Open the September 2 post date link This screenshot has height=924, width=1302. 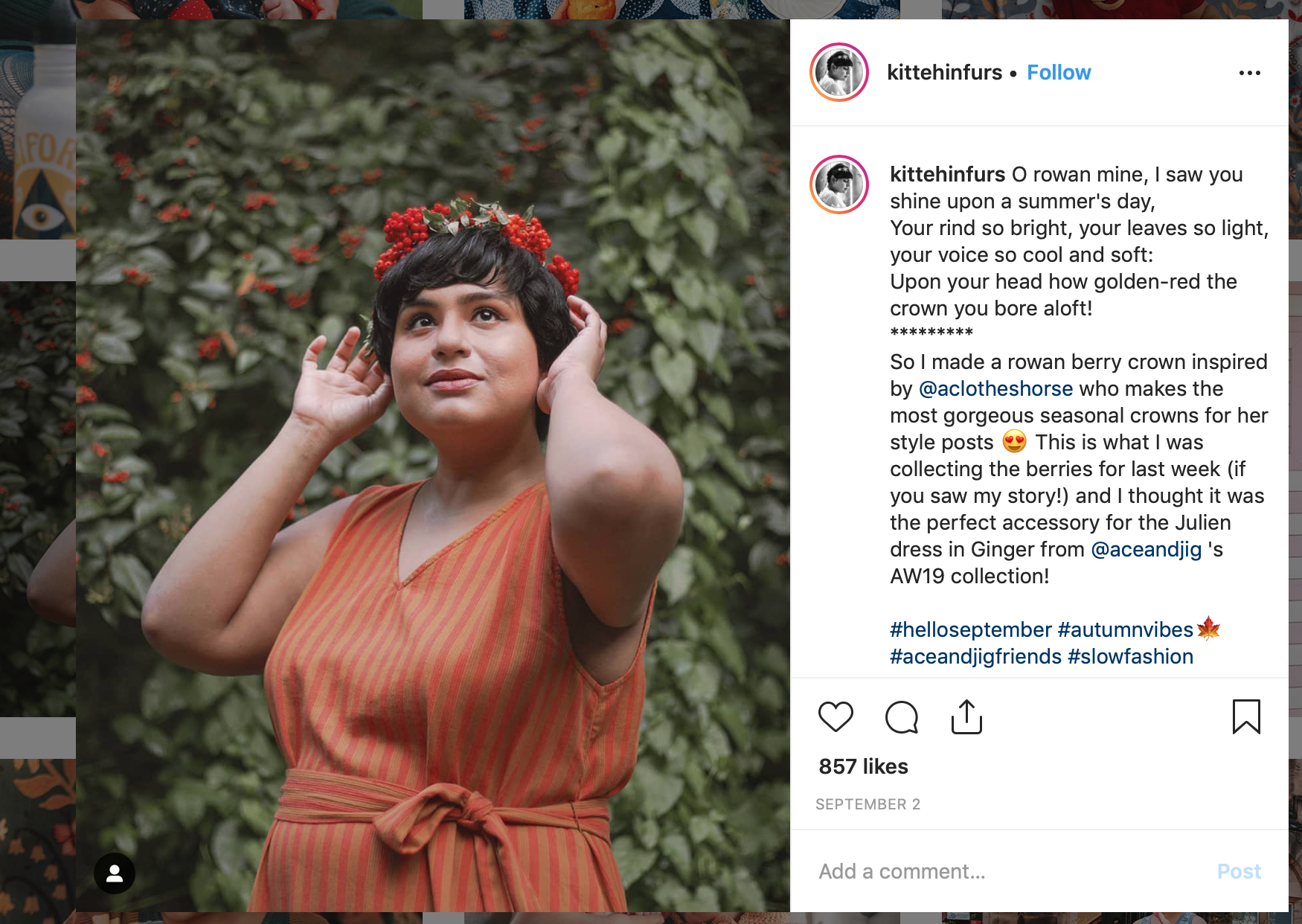[868, 804]
